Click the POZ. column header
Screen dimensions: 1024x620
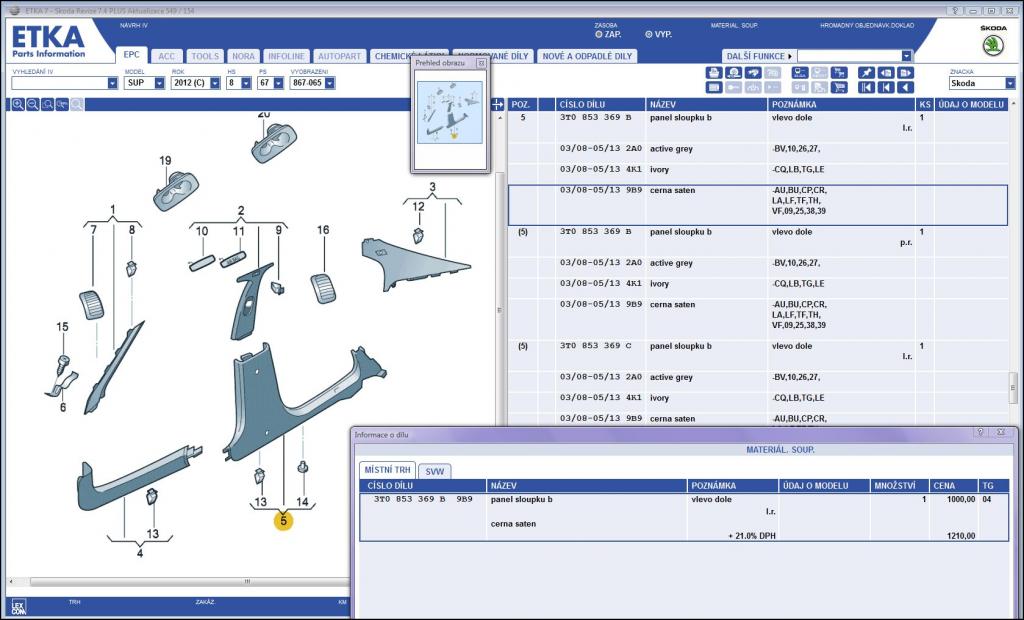[520, 105]
